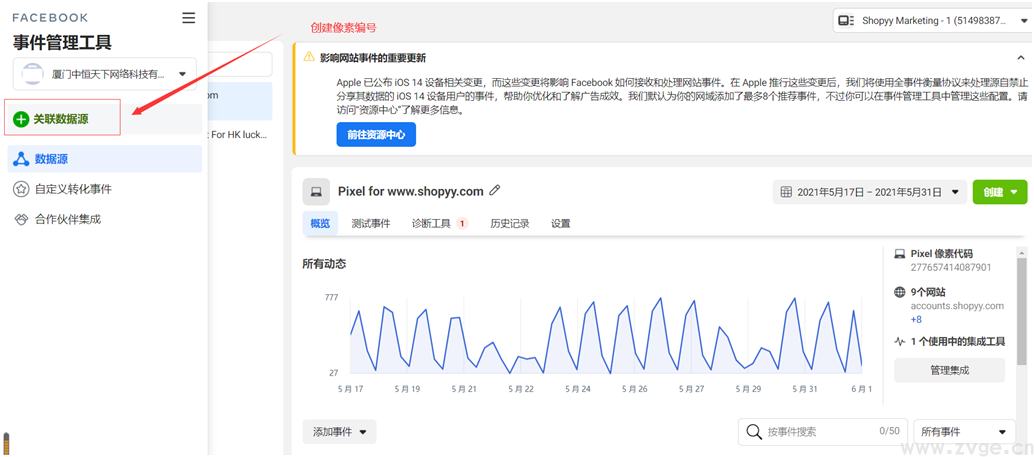Click the accounts.shopyy.com website text

tap(958, 306)
